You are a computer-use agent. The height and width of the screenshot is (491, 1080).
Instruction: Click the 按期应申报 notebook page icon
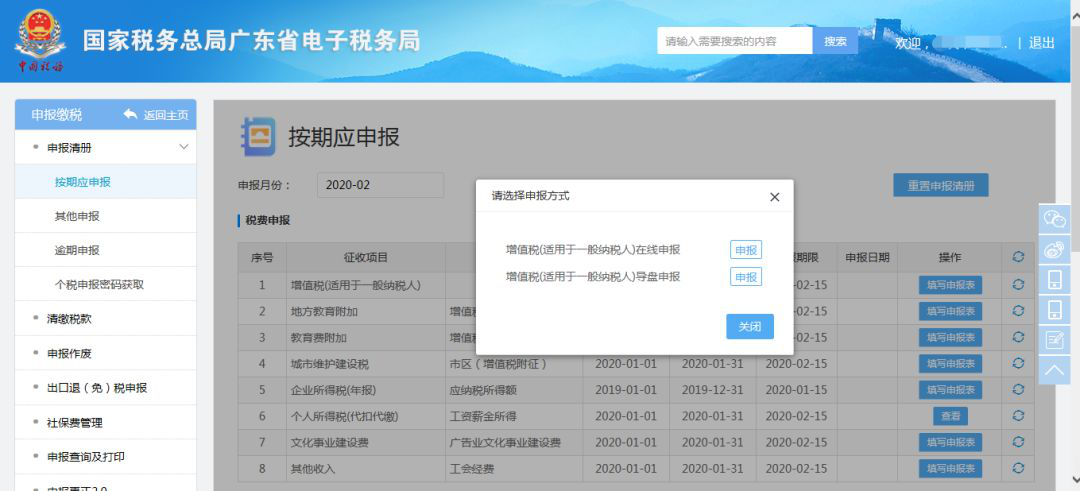258,136
